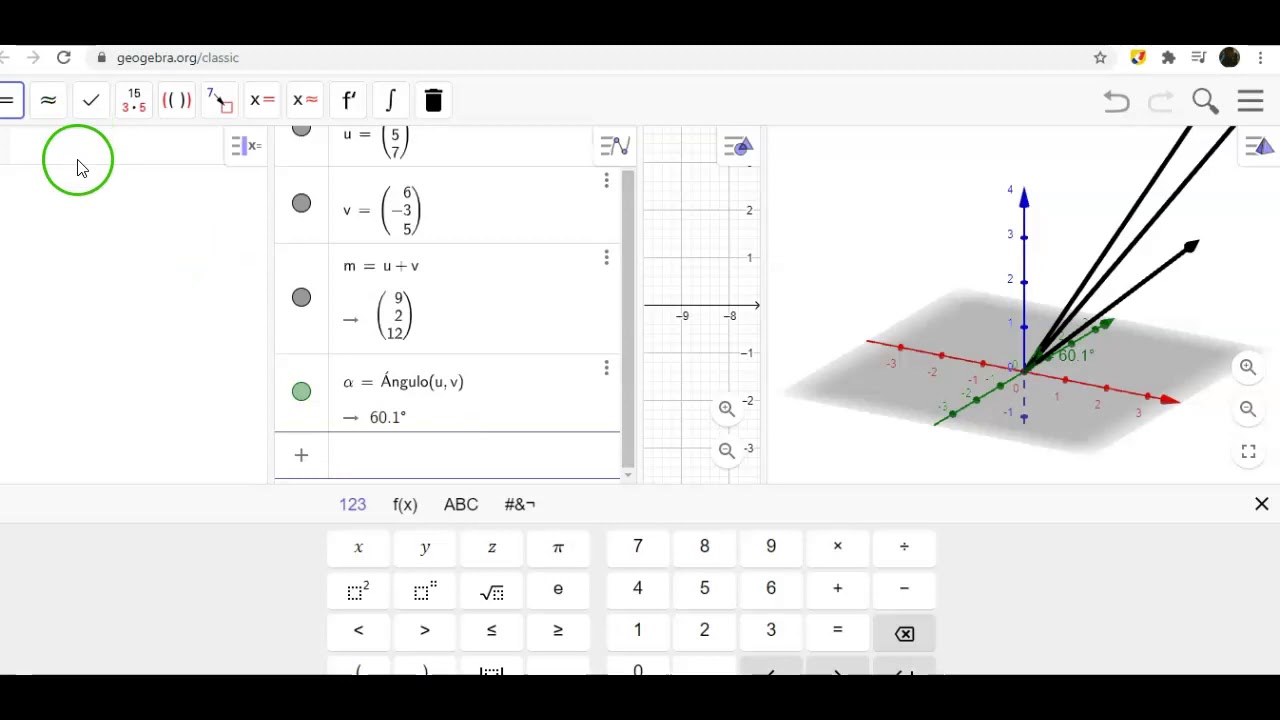The height and width of the screenshot is (720, 1280).
Task: Tap the number 7 key
Action: click(638, 547)
